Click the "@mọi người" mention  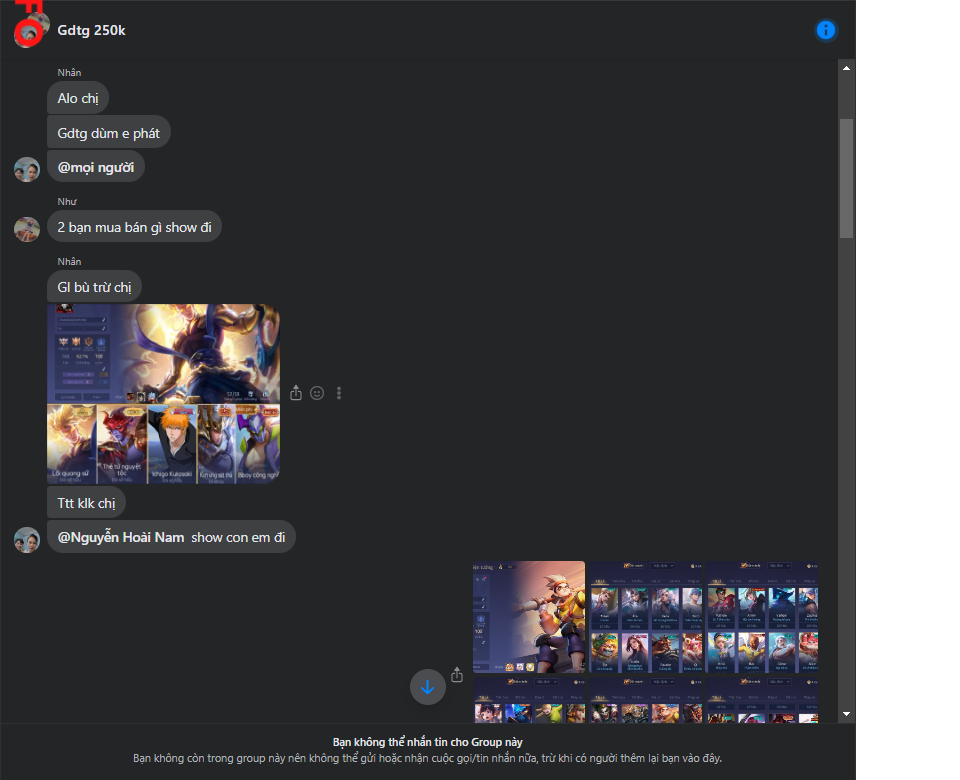[96, 167]
